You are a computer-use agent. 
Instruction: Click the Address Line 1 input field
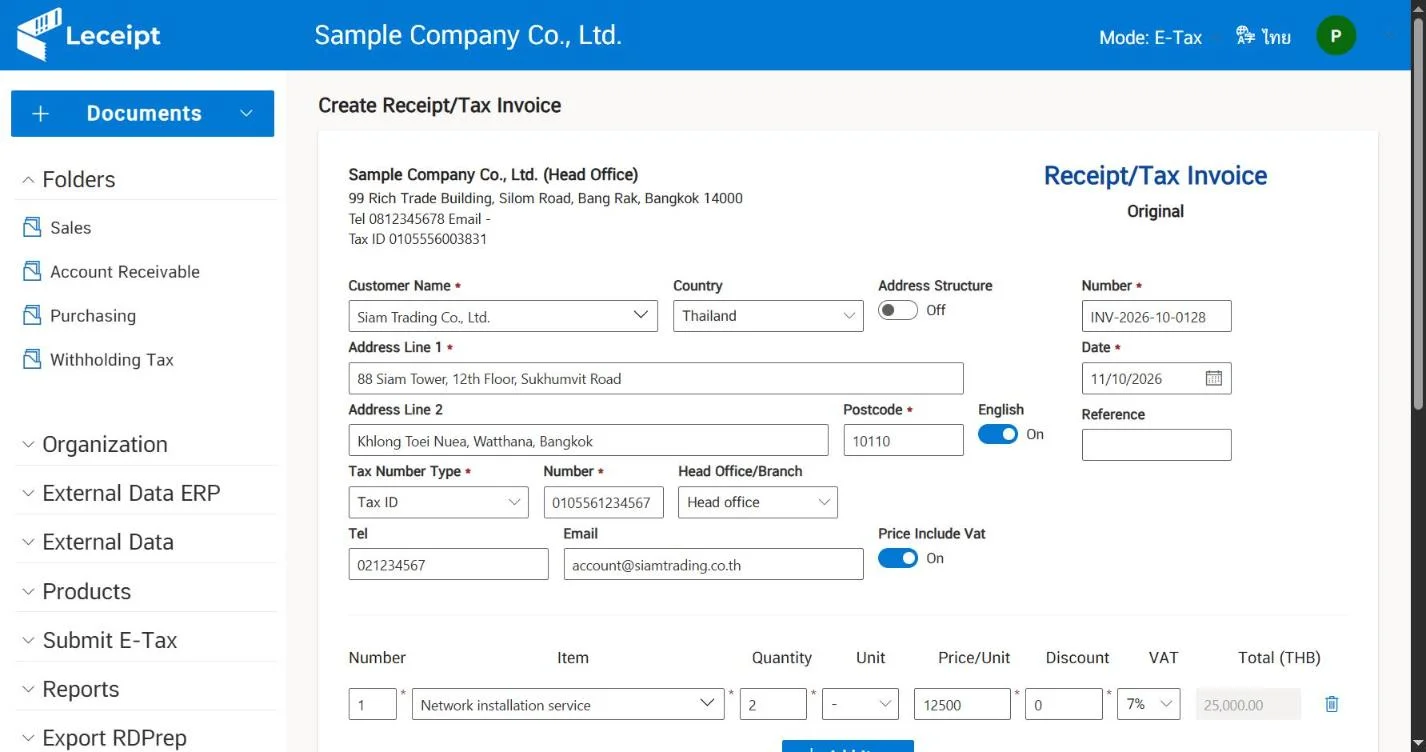pos(656,378)
